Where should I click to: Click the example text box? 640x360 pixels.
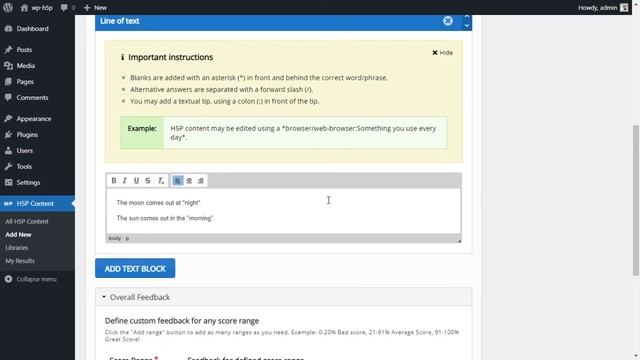[284, 133]
